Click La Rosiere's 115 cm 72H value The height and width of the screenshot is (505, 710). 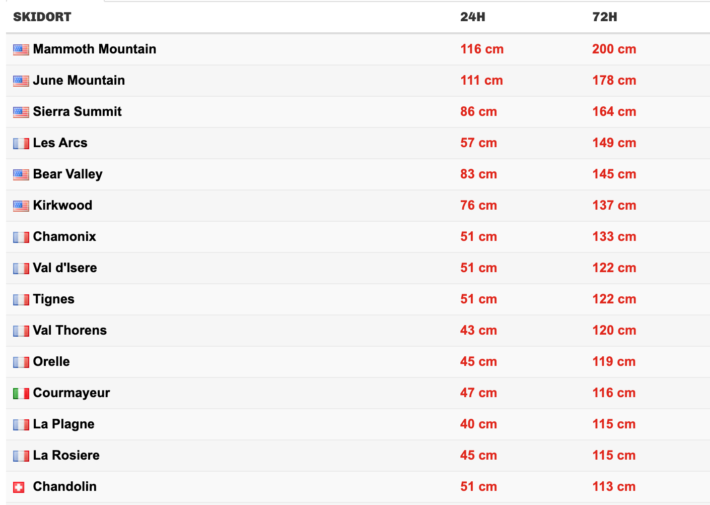tap(613, 455)
